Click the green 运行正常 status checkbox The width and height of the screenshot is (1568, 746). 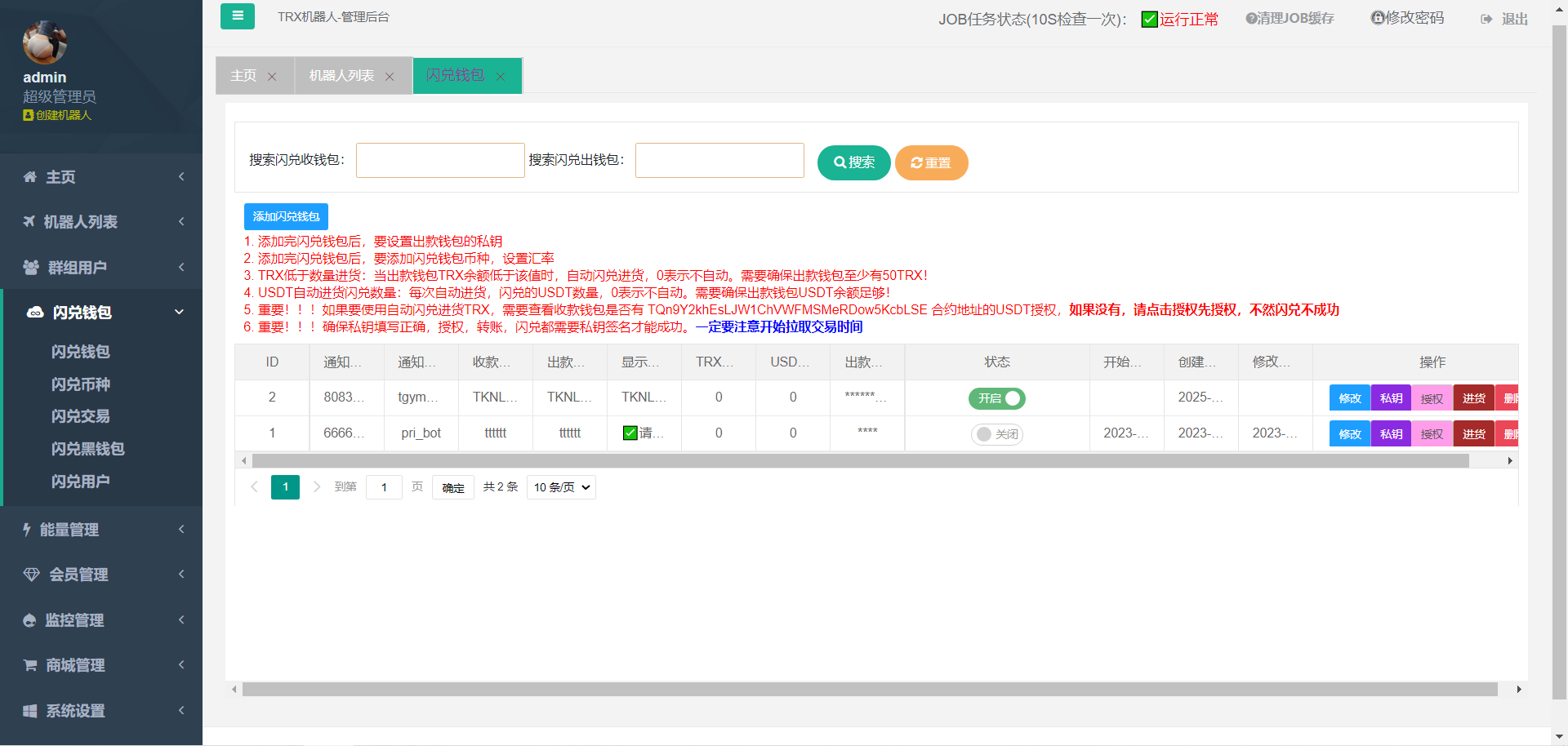[x=1149, y=20]
